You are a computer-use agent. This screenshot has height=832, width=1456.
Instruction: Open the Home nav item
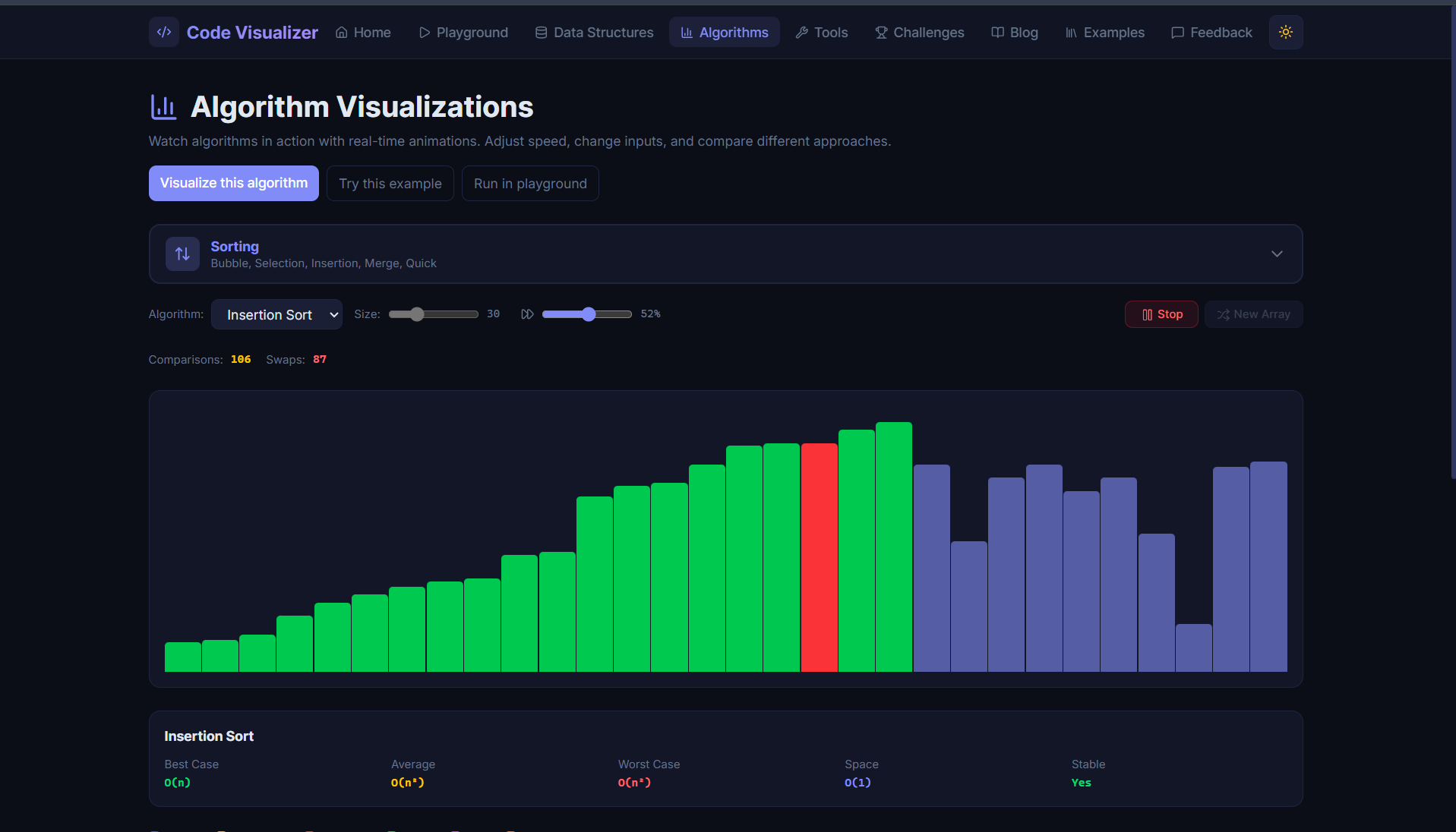click(363, 32)
